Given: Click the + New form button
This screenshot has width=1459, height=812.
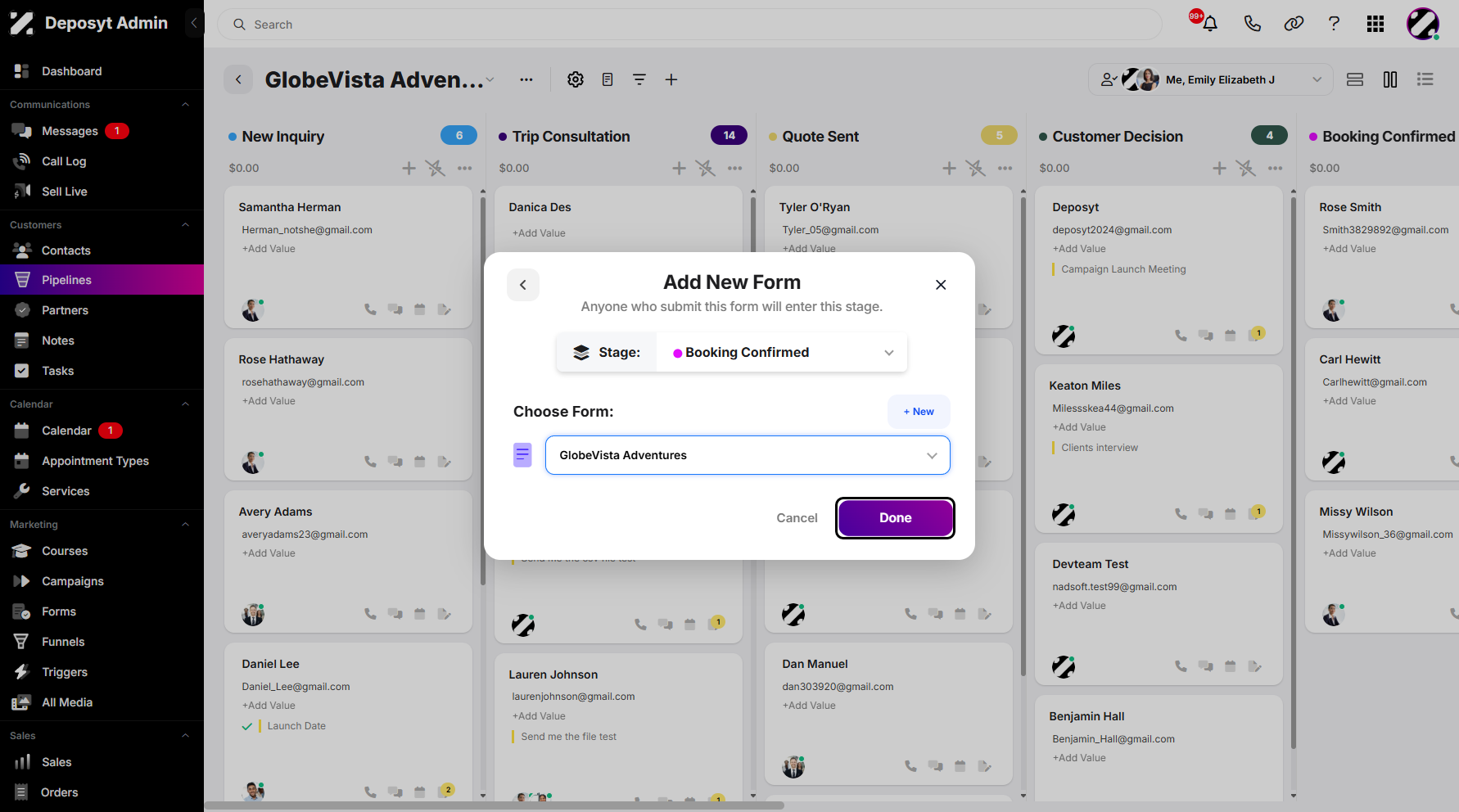Looking at the screenshot, I should click(x=919, y=412).
